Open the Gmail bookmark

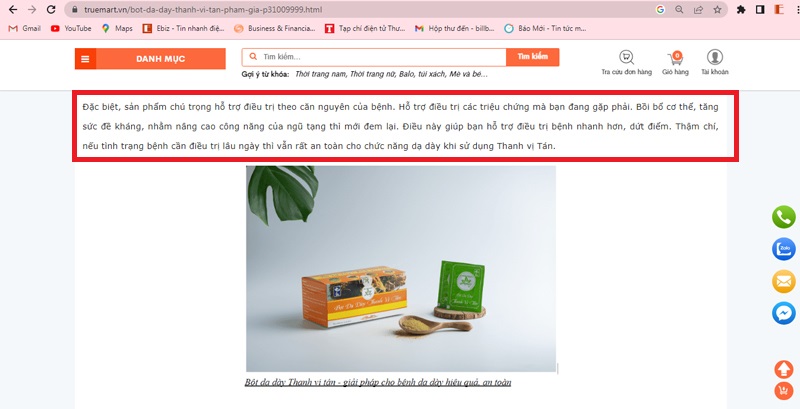[x=24, y=29]
